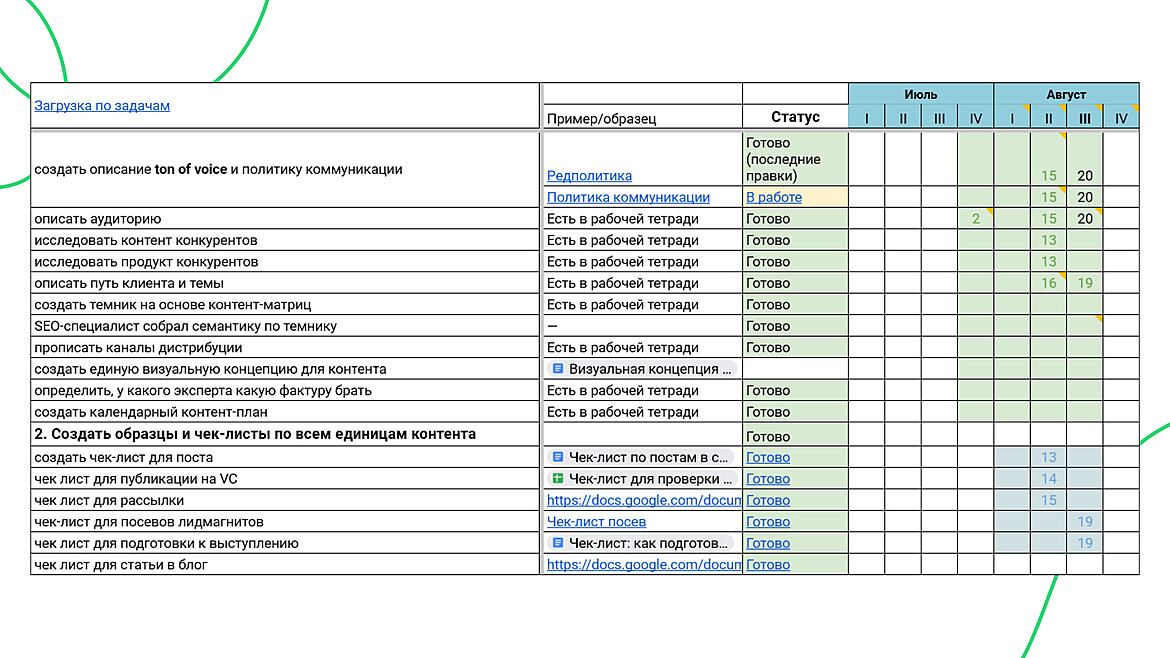The image size is (1170, 658).
Task: Select the Август month header cell
Action: pyautogui.click(x=1066, y=95)
